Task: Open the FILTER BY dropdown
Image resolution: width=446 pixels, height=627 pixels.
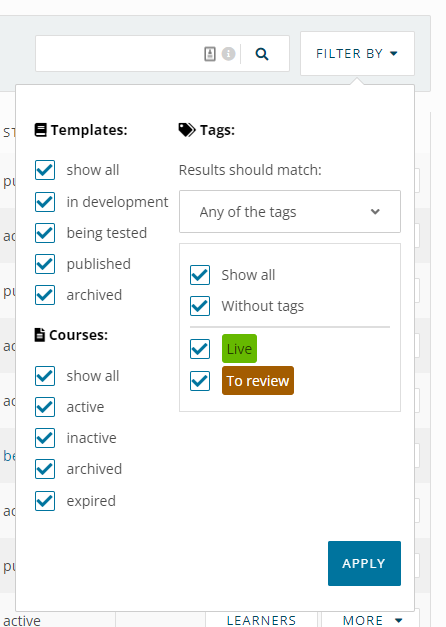Action: (x=357, y=54)
